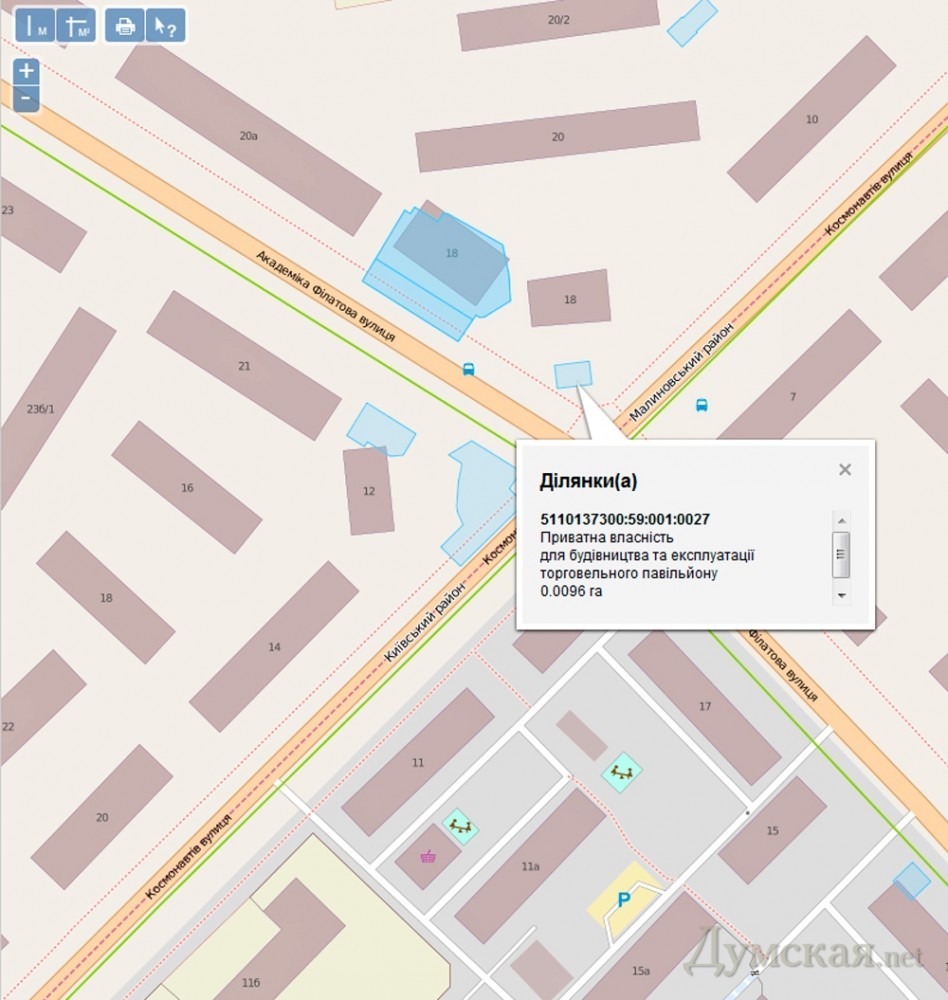
Task: Select the small blue parcel above popup
Action: pos(573,374)
